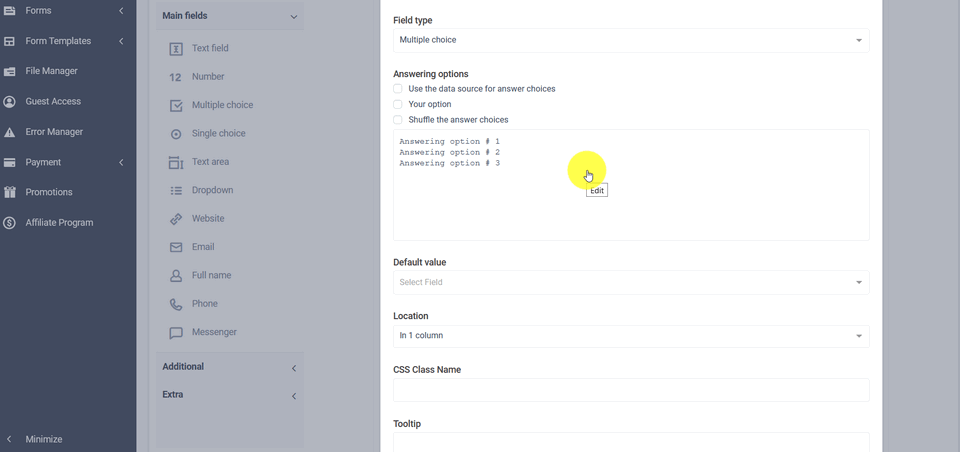Expand the Form Templates submenu chevron
Viewport: 960px width, 452px height.
click(121, 41)
